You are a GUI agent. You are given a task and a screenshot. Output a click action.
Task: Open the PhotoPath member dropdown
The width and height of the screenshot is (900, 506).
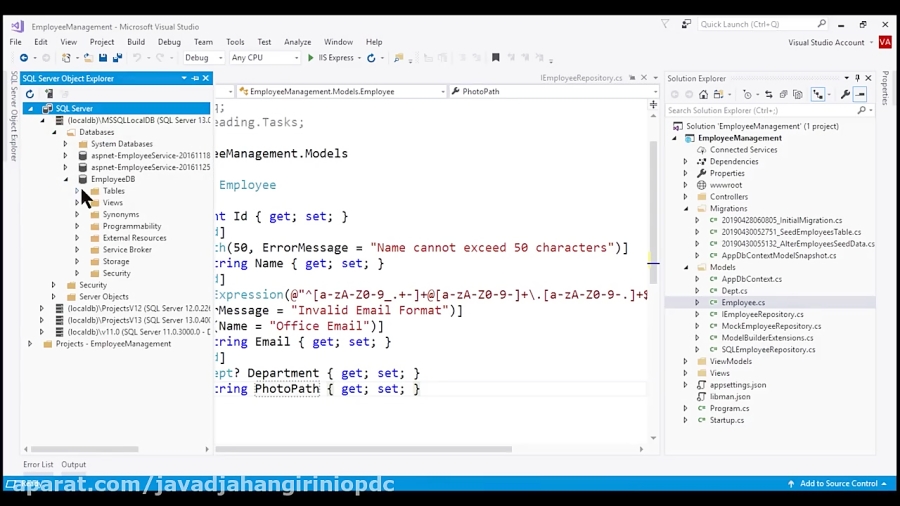click(554, 91)
